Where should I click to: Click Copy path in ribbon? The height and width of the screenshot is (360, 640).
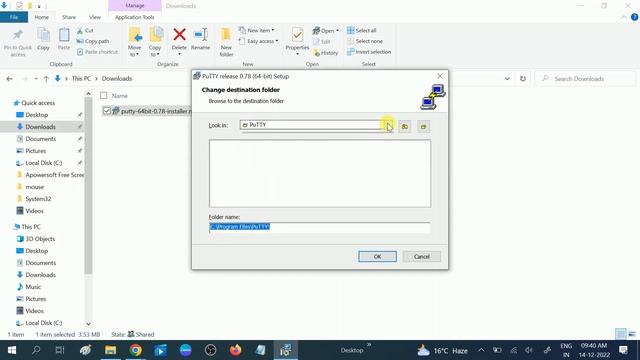(93, 41)
